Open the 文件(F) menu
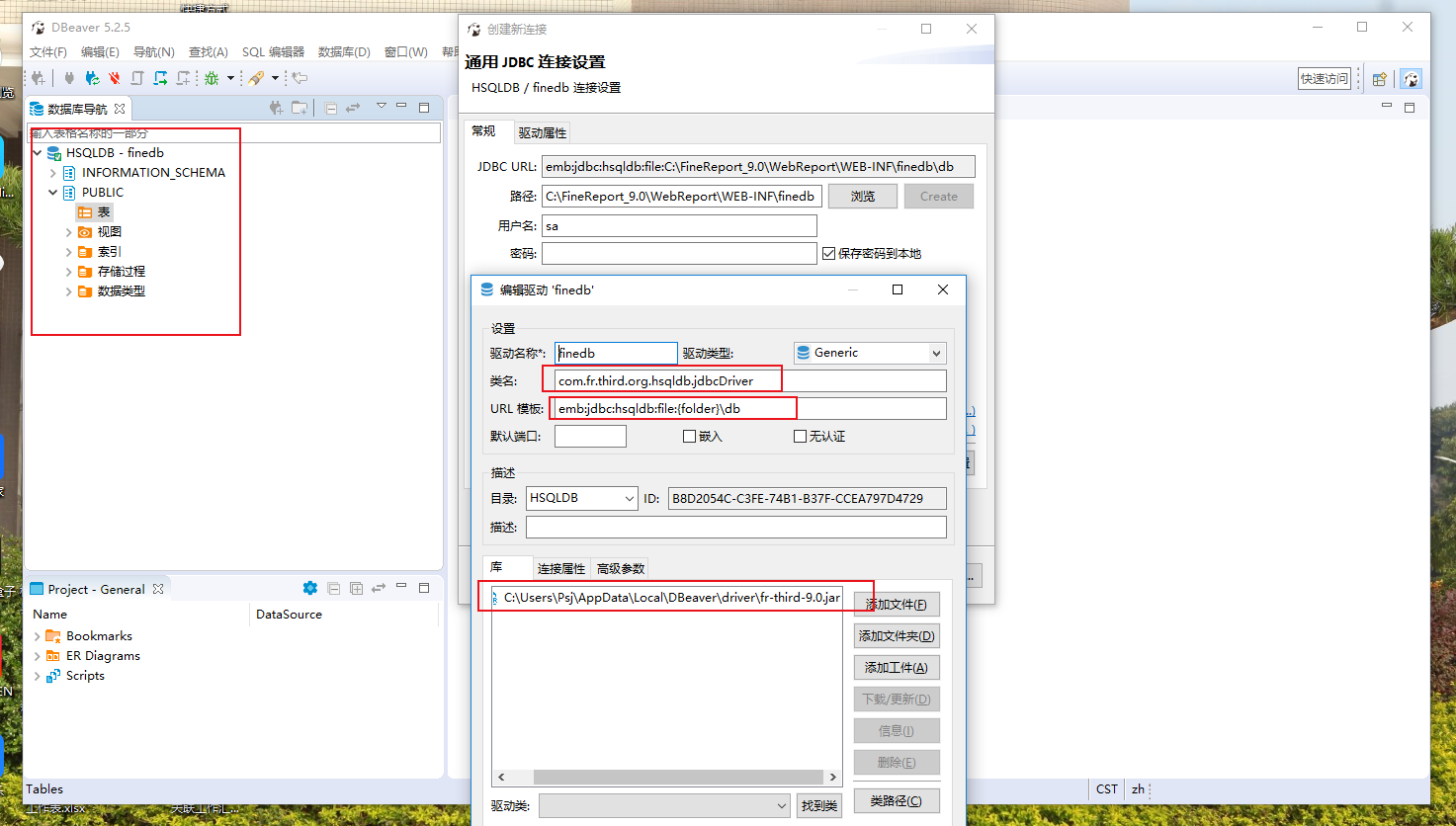 pos(48,51)
